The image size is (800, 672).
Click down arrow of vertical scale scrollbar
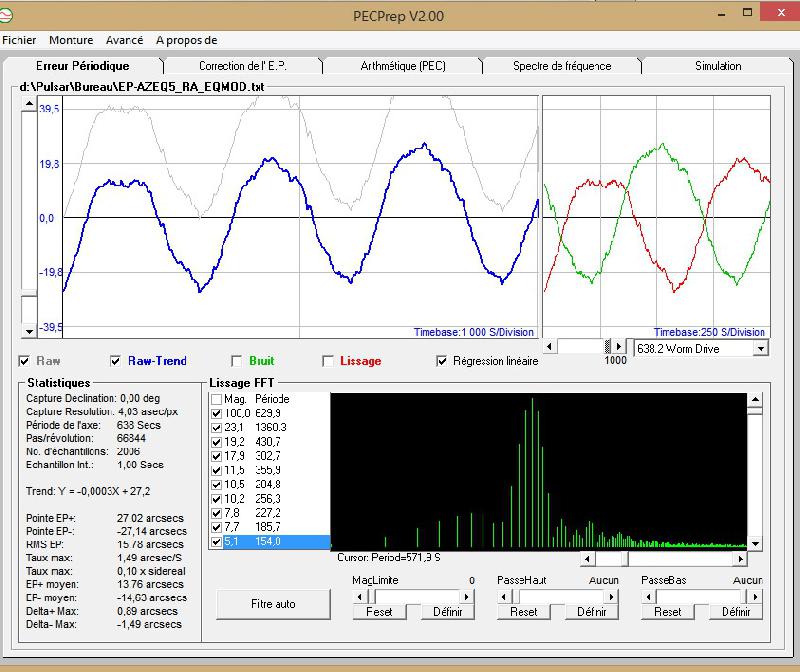29,331
